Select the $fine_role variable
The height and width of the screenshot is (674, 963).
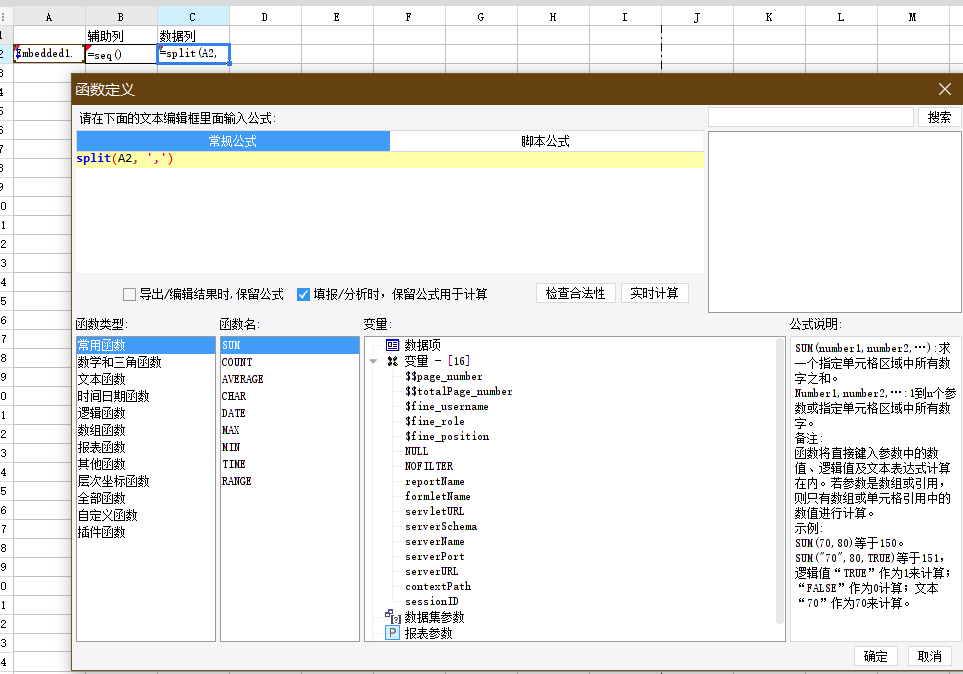435,421
